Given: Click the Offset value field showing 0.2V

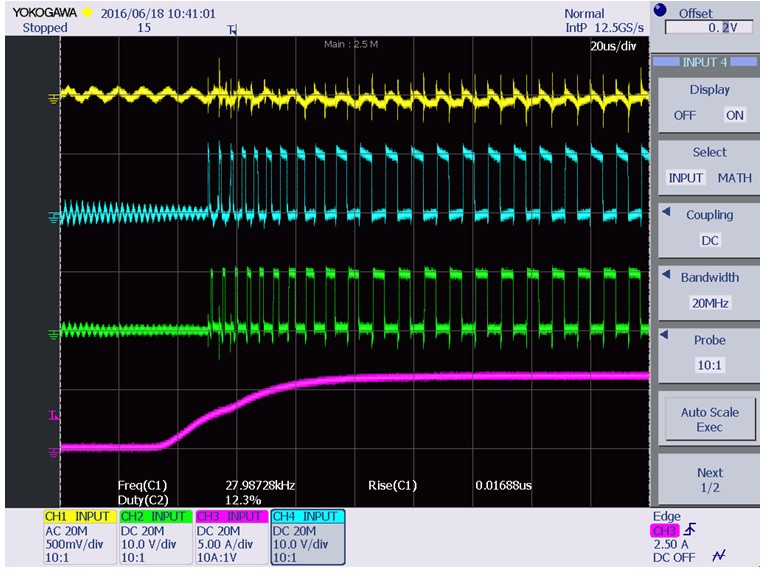Looking at the screenshot, I should tap(709, 28).
